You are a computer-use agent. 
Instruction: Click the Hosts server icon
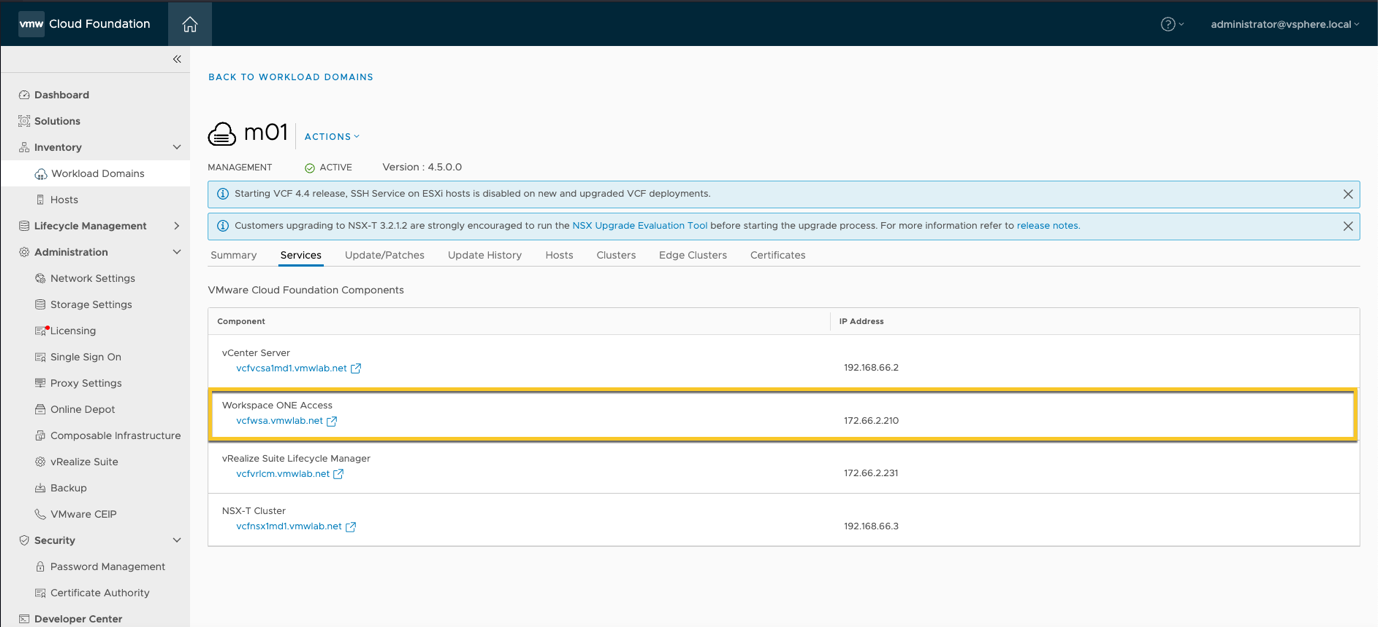[x=41, y=200]
